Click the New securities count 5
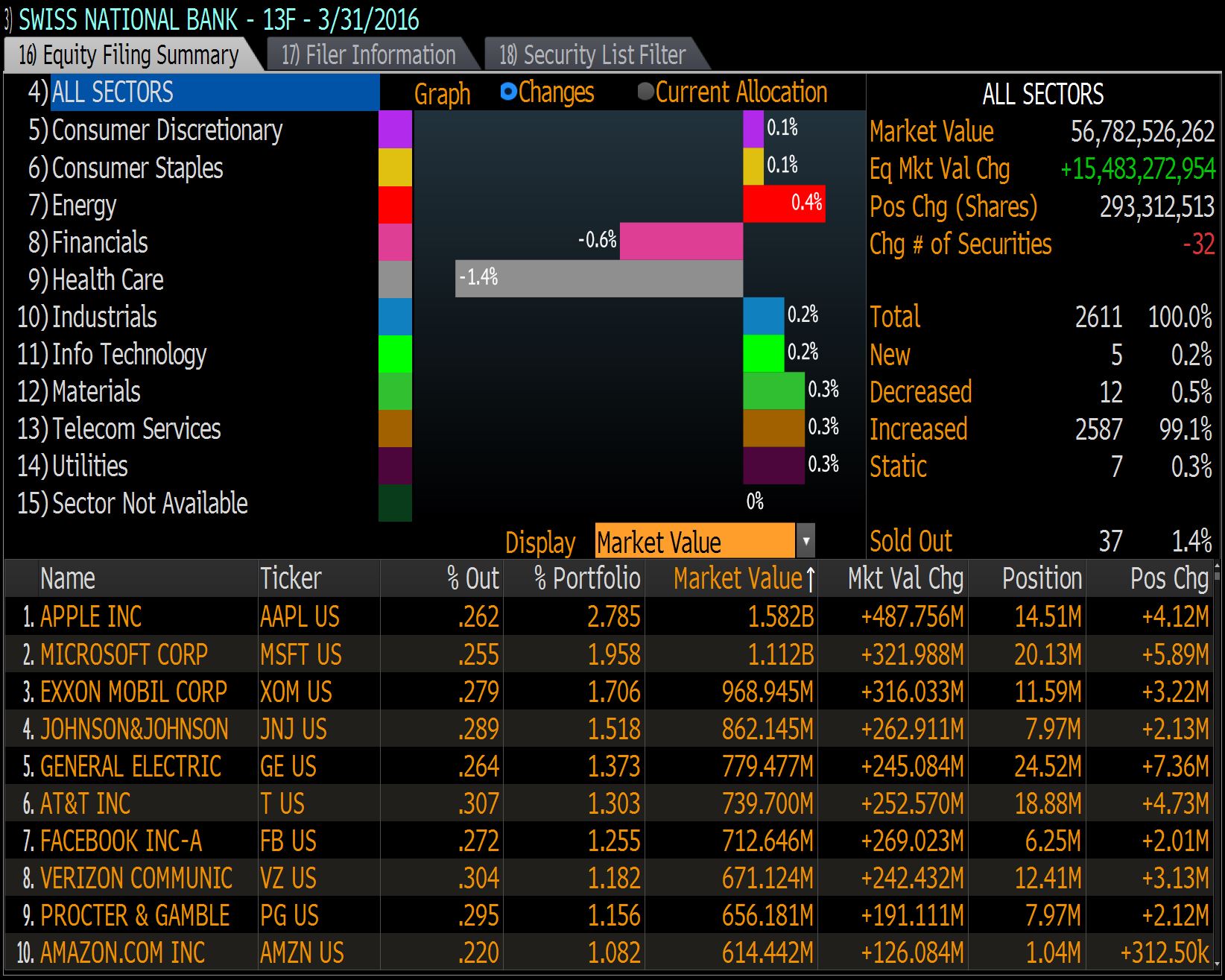This screenshot has width=1225, height=980. click(x=1116, y=355)
